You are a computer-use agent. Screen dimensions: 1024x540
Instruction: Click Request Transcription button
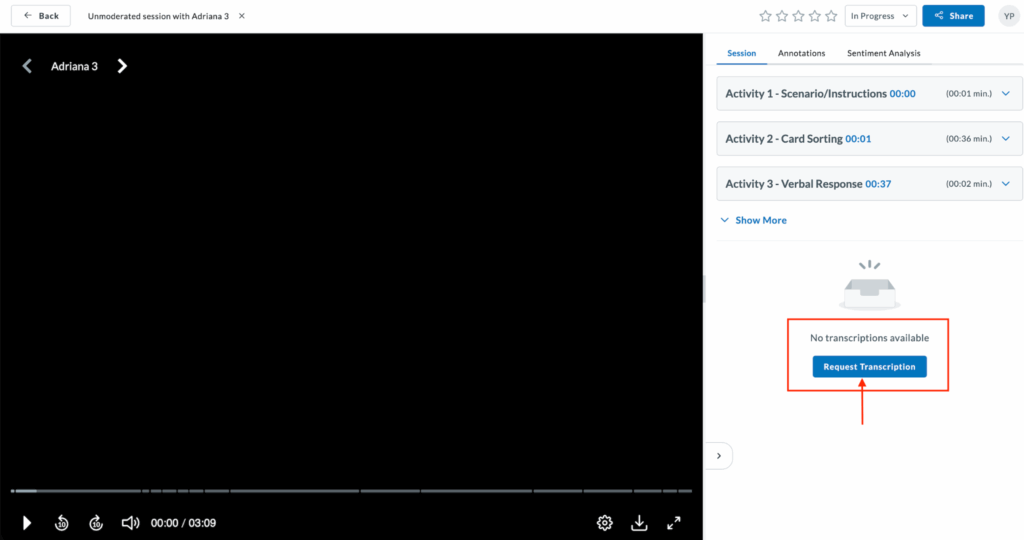[869, 366]
